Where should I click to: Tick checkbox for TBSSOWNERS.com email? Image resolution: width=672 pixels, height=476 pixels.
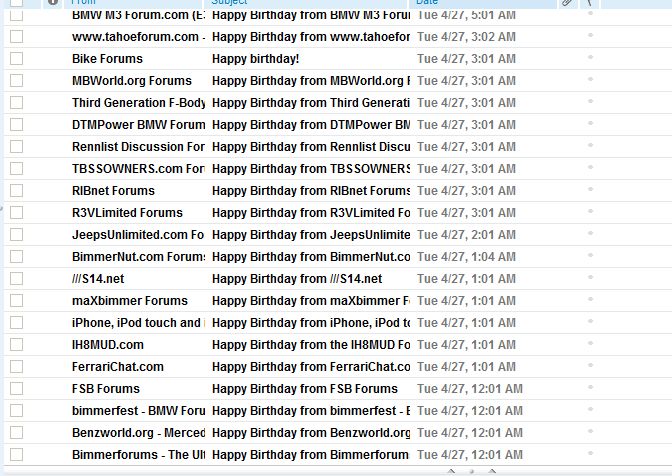(16, 168)
